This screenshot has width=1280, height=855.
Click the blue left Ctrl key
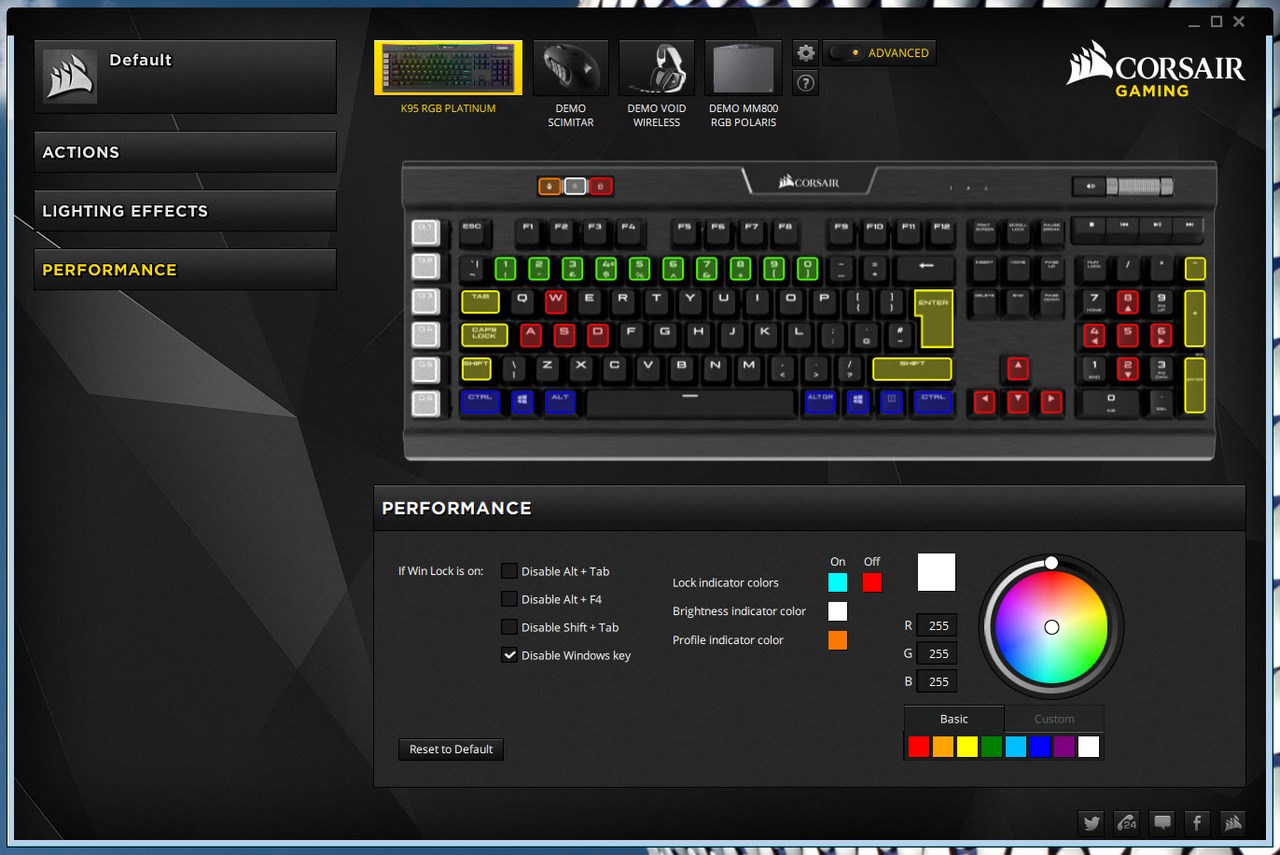[480, 403]
